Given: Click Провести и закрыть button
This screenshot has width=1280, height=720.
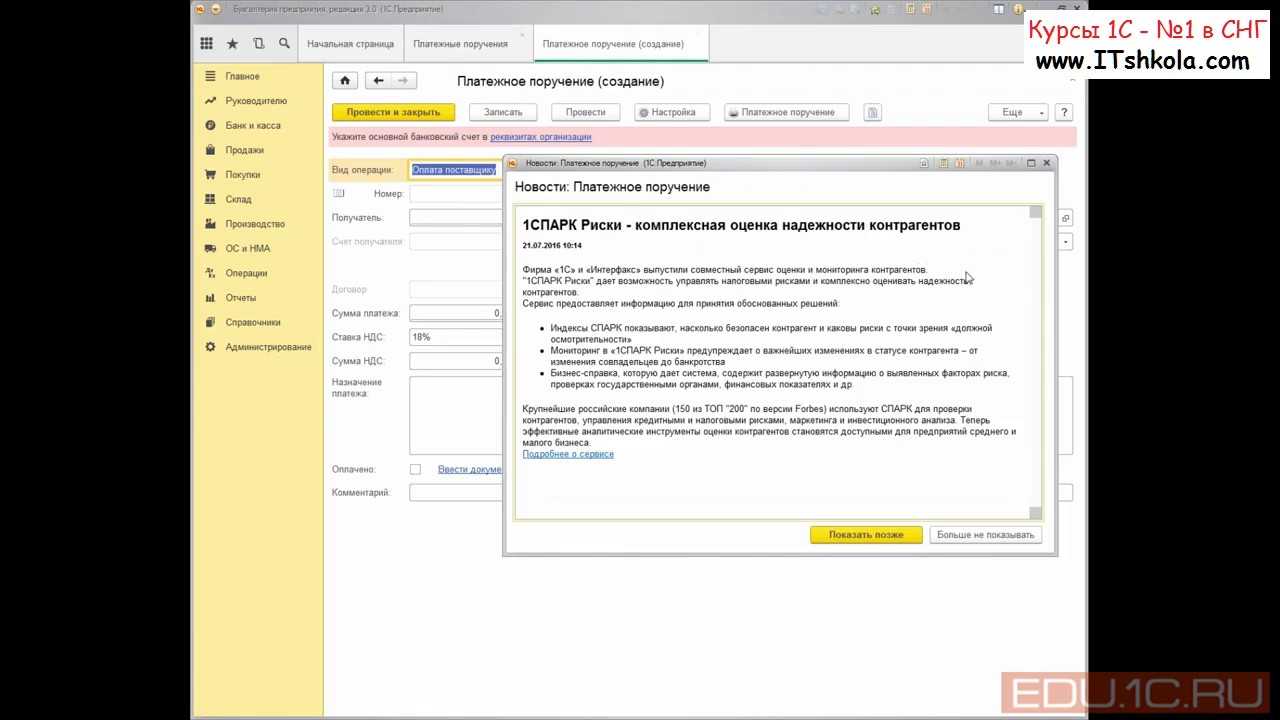Looking at the screenshot, I should click(x=393, y=112).
